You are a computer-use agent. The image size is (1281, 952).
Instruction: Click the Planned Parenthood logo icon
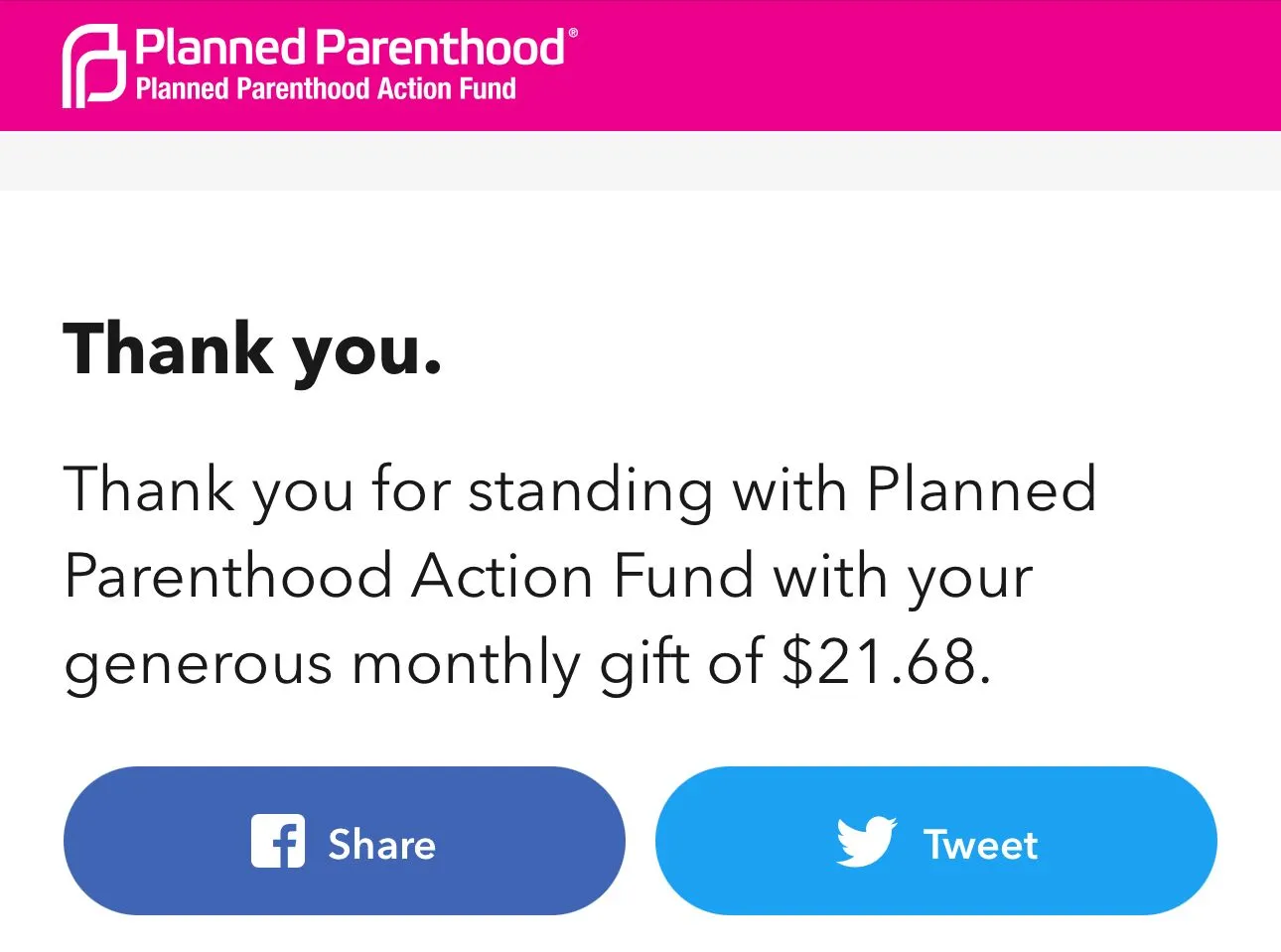[x=94, y=66]
